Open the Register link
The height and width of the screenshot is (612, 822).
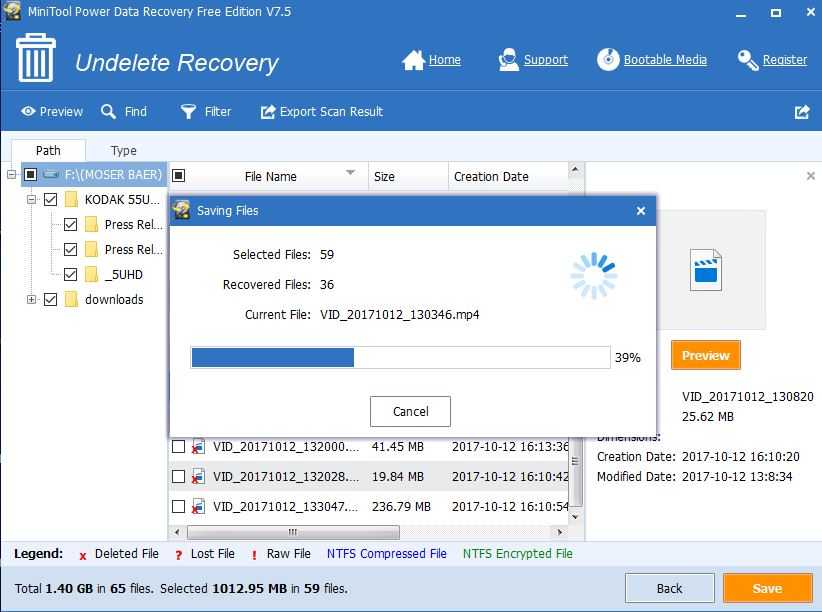pos(784,60)
